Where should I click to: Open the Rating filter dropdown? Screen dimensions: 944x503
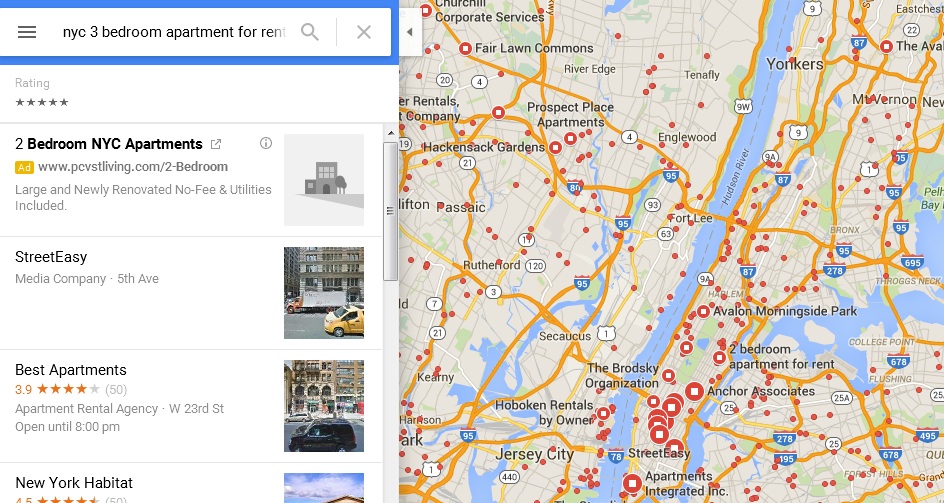[x=42, y=93]
